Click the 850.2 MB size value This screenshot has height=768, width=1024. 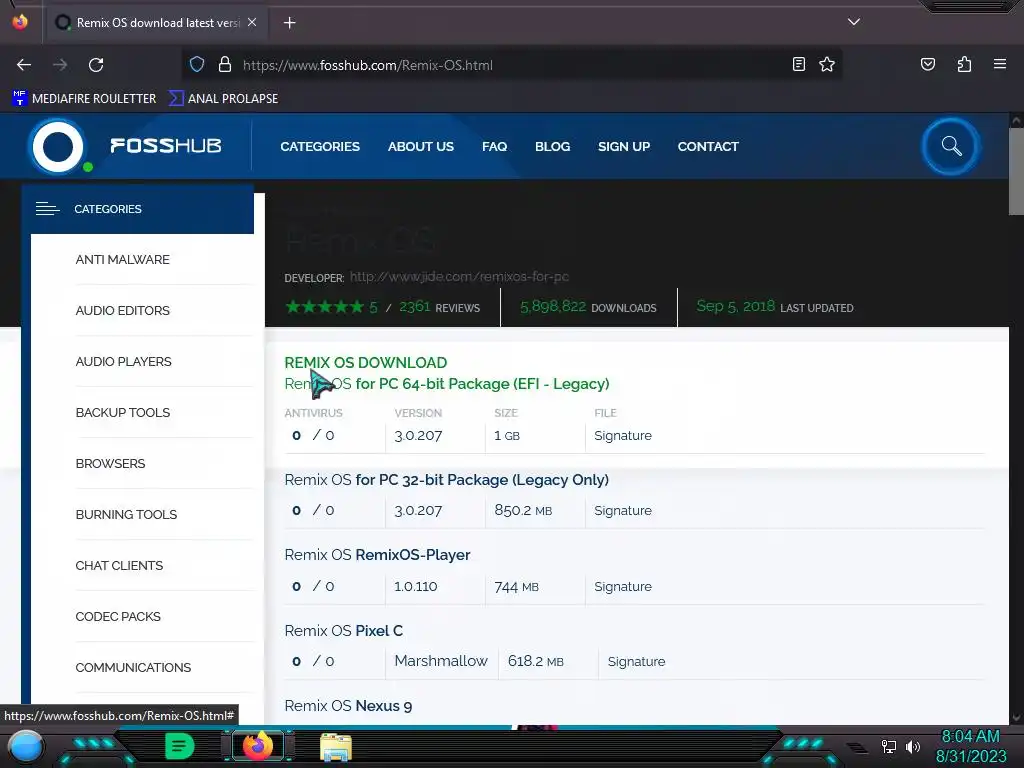coord(523,510)
